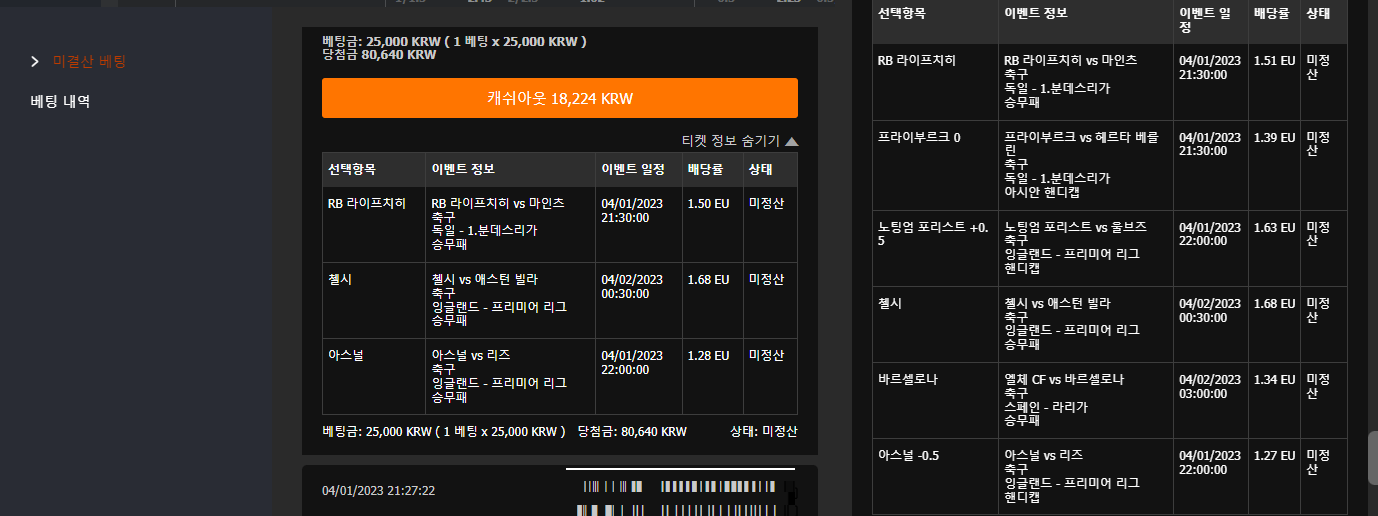Click the 프라이부르크 vs 헤르타 베를린 event text
Screen dimensions: 1378x516
pyautogui.click(x=1080, y=143)
